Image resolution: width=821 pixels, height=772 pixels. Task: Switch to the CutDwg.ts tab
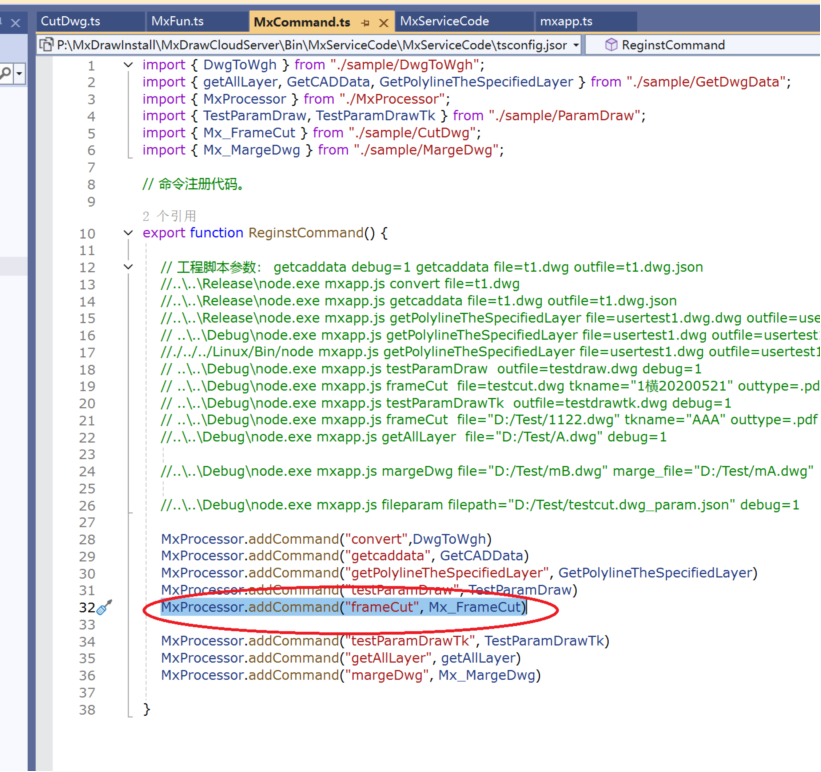[70, 21]
